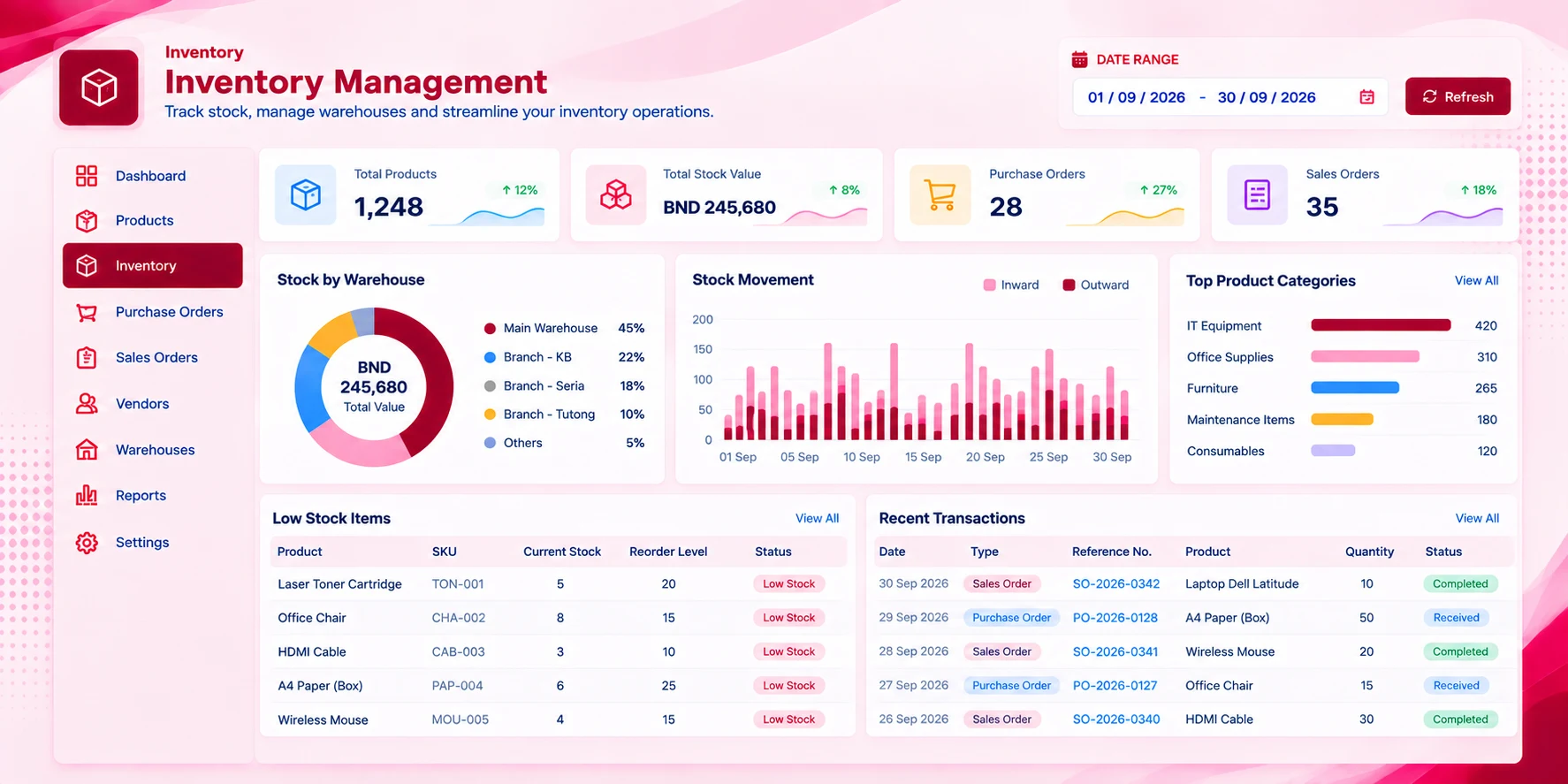Toggle the Outward legend in Stock Movement
This screenshot has width=1568, height=784.
click(1095, 285)
